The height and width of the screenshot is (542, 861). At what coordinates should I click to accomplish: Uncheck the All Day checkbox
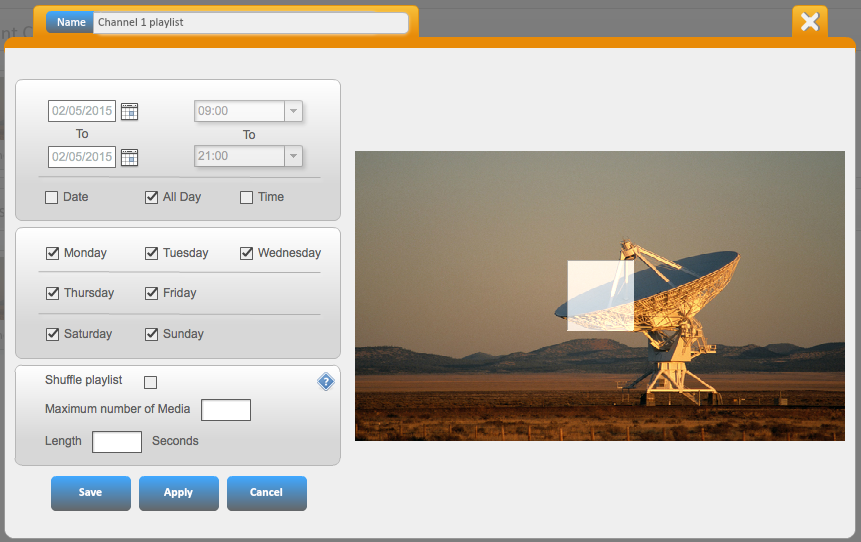(152, 197)
